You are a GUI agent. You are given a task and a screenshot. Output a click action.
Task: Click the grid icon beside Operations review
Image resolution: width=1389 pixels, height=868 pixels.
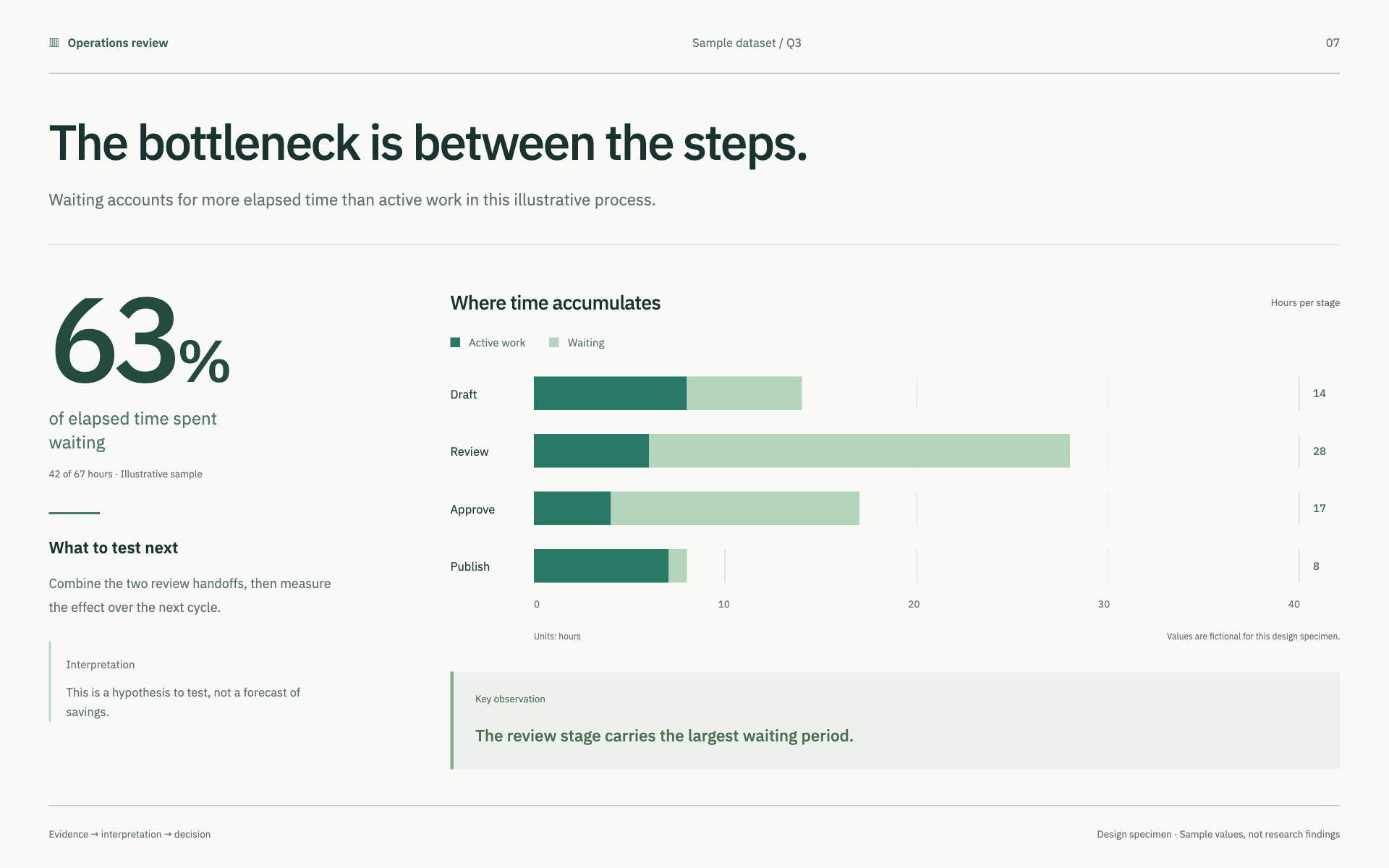54,43
